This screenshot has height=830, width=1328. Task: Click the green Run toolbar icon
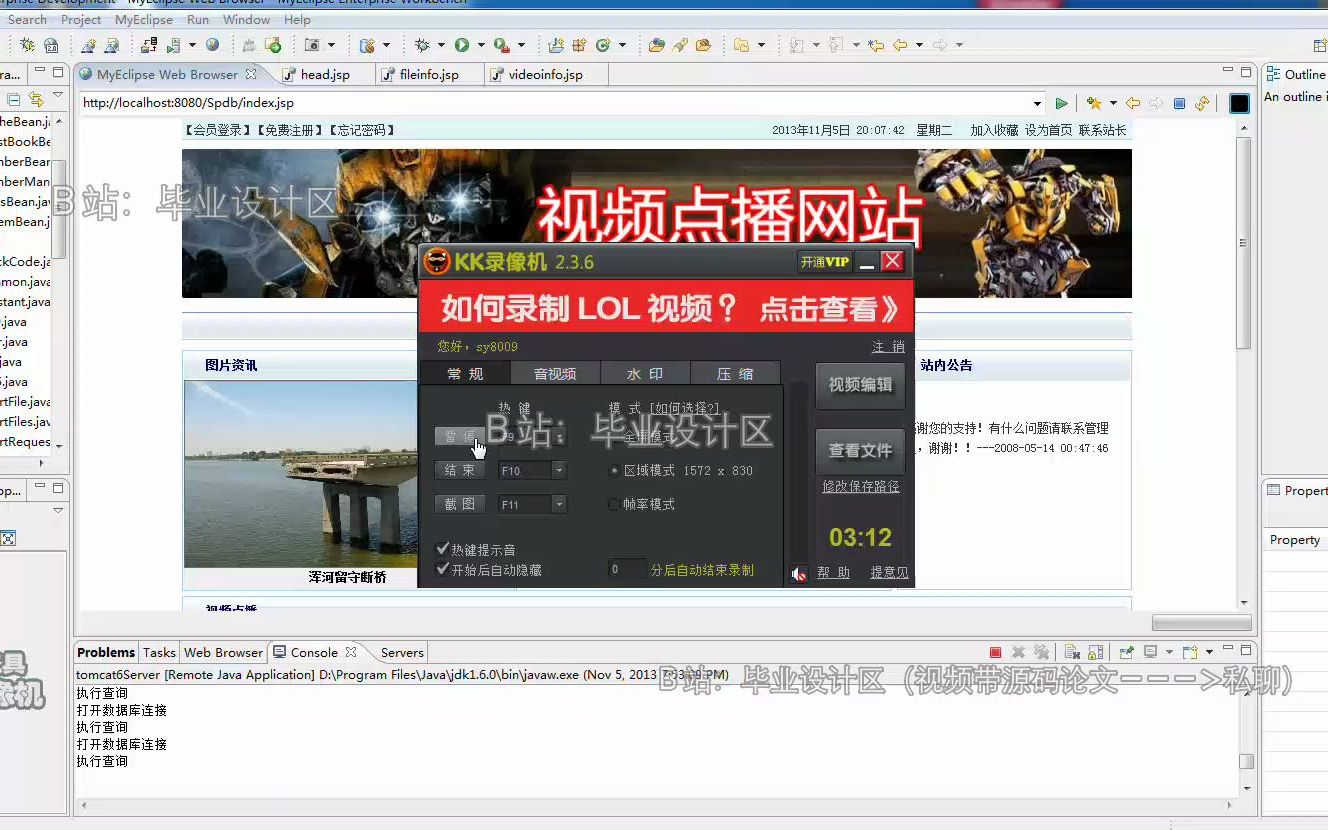[x=462, y=45]
